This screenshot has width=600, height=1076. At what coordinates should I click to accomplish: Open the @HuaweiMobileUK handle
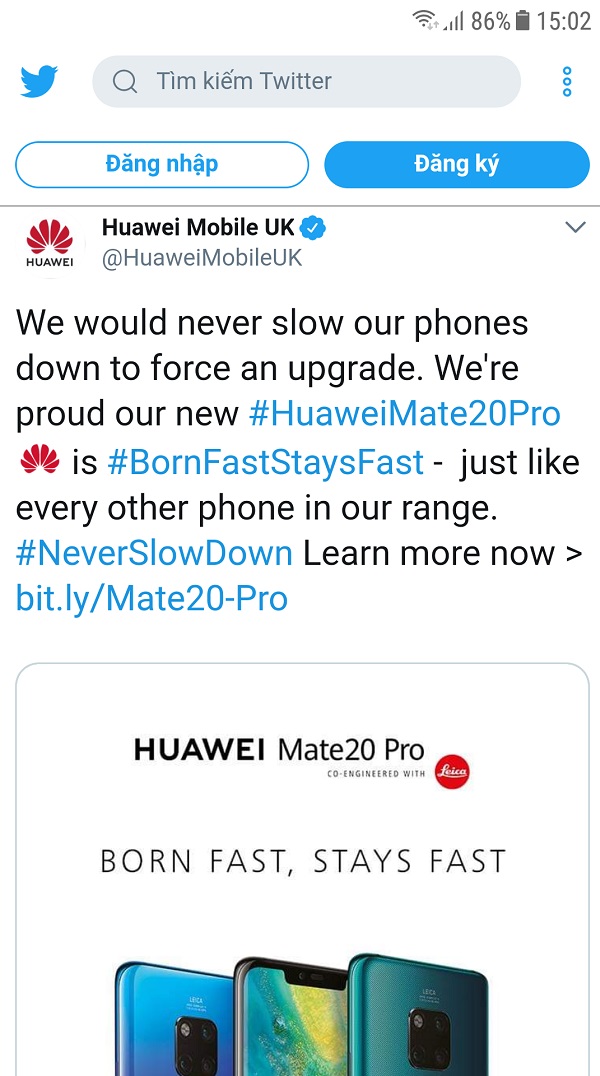[202, 258]
